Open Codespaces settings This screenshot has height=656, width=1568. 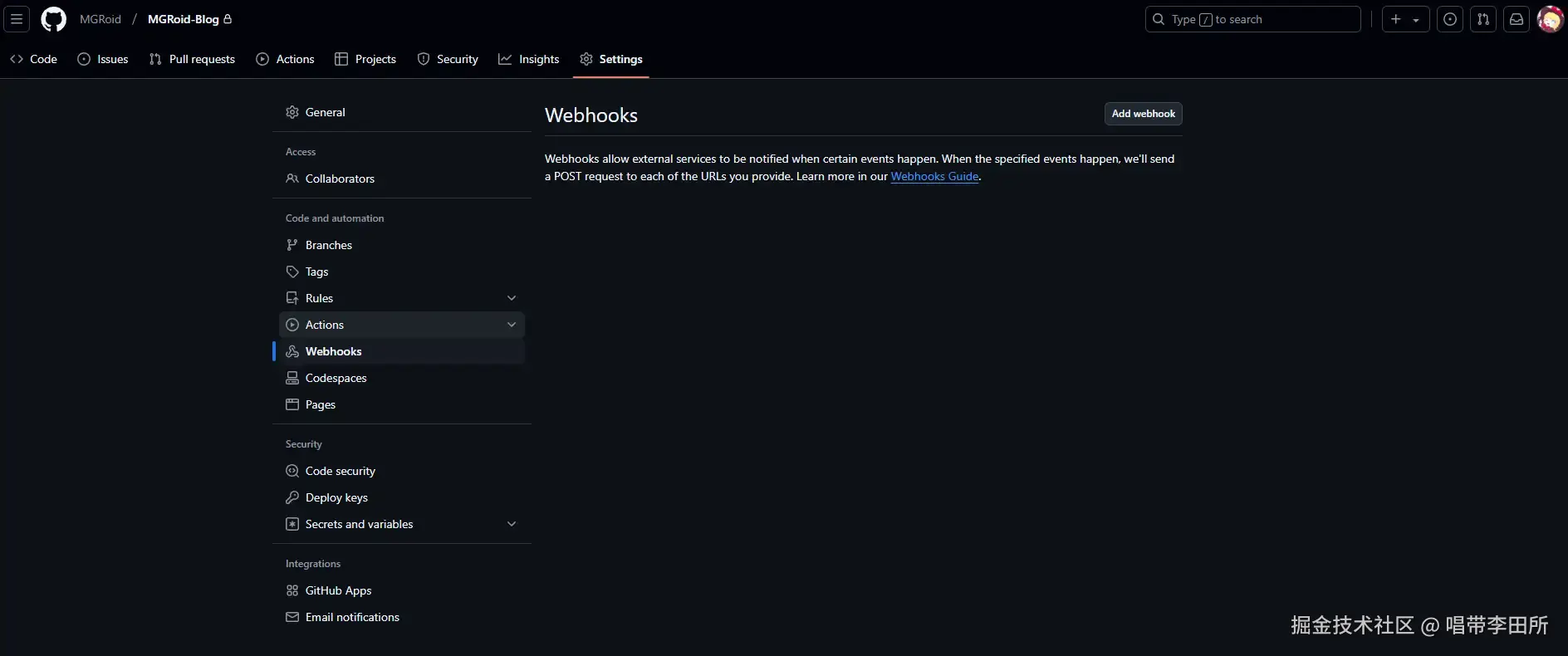[402, 378]
